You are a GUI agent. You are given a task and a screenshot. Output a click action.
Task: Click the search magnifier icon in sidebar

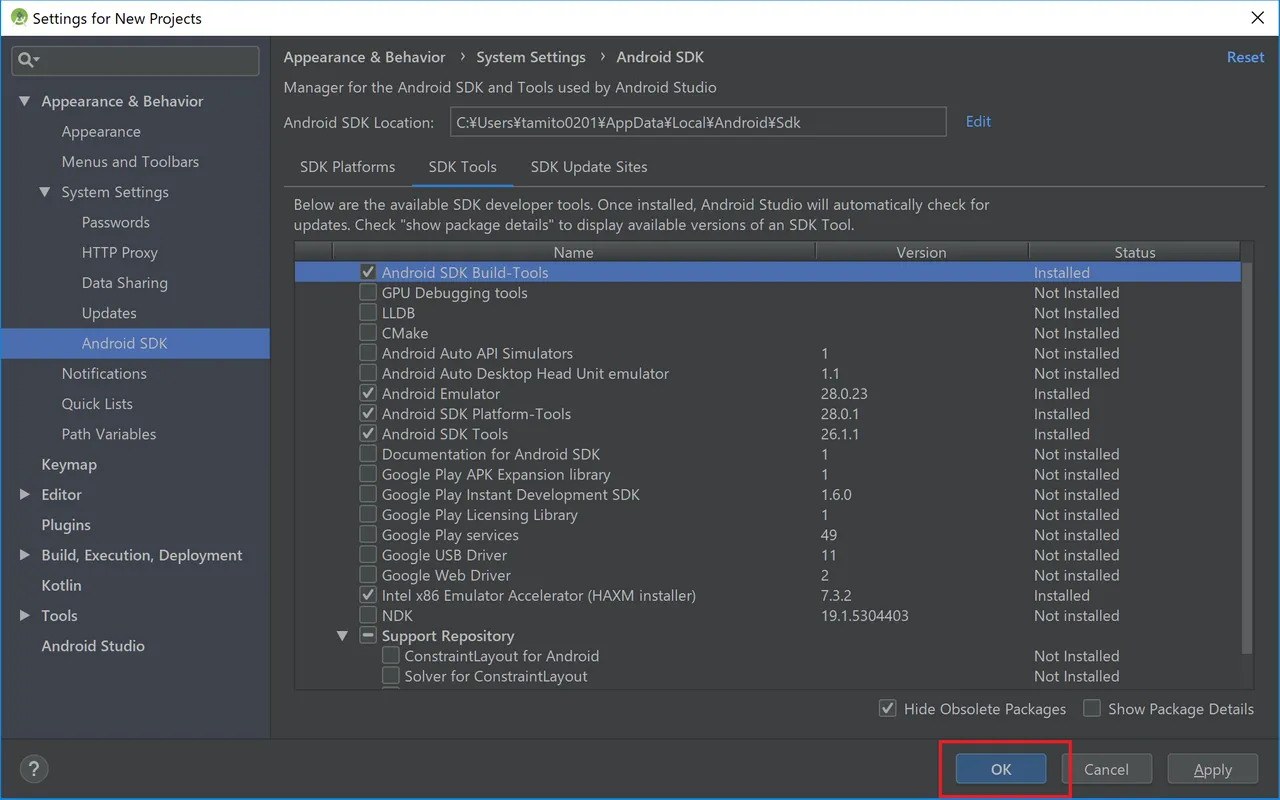pyautogui.click(x=28, y=60)
